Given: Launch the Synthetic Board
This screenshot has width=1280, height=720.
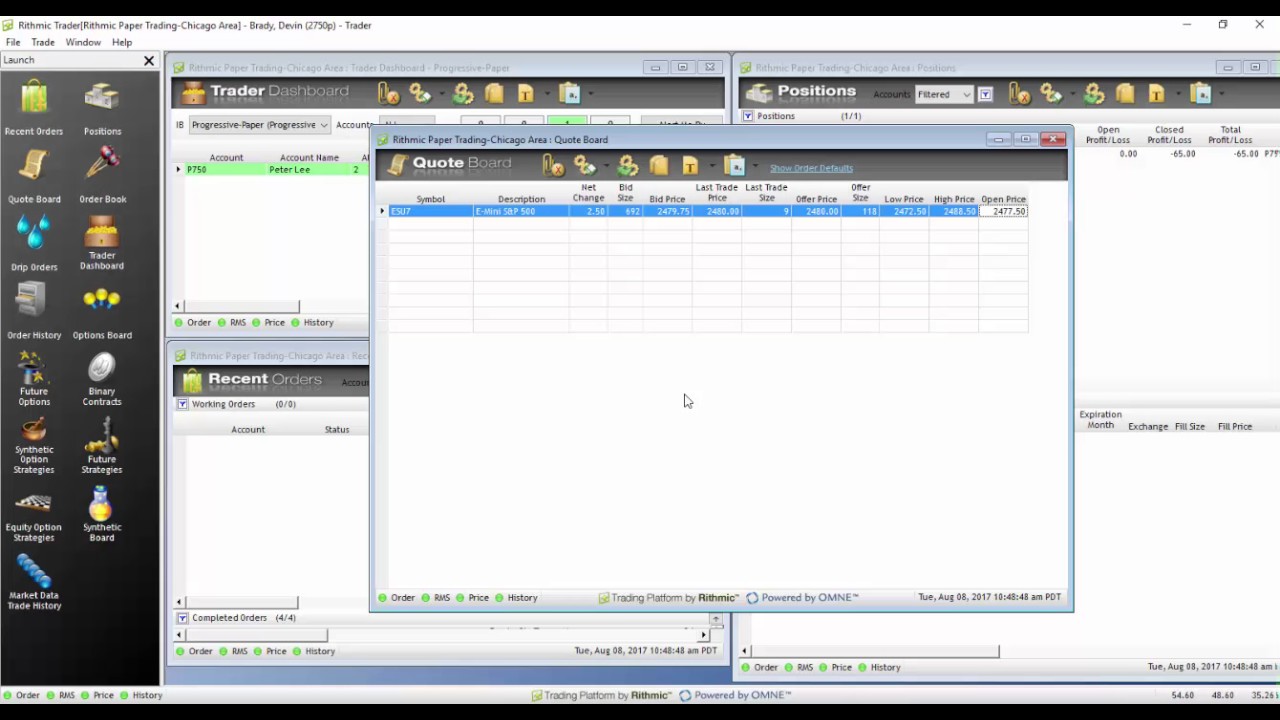Looking at the screenshot, I should [x=102, y=514].
